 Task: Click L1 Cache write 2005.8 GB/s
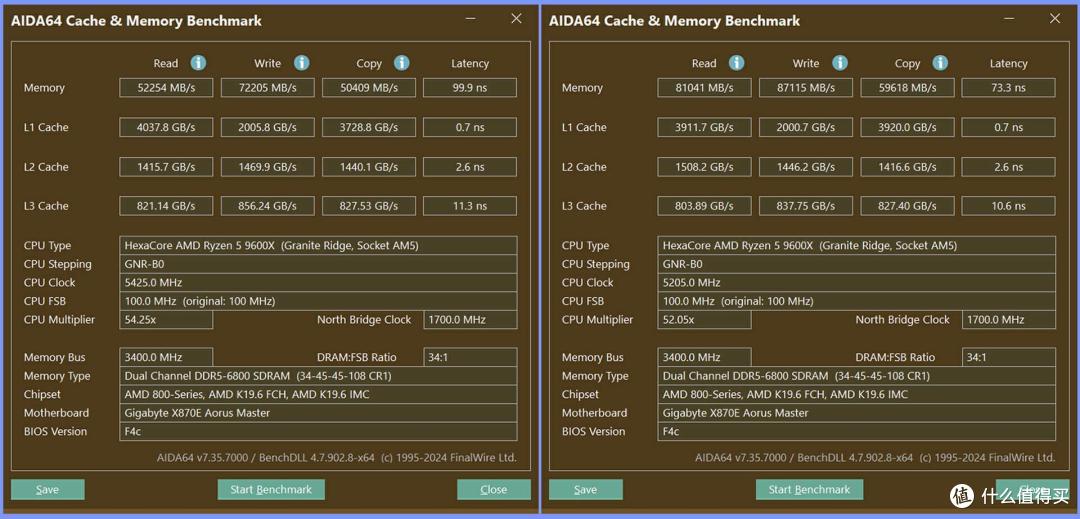tap(268, 127)
